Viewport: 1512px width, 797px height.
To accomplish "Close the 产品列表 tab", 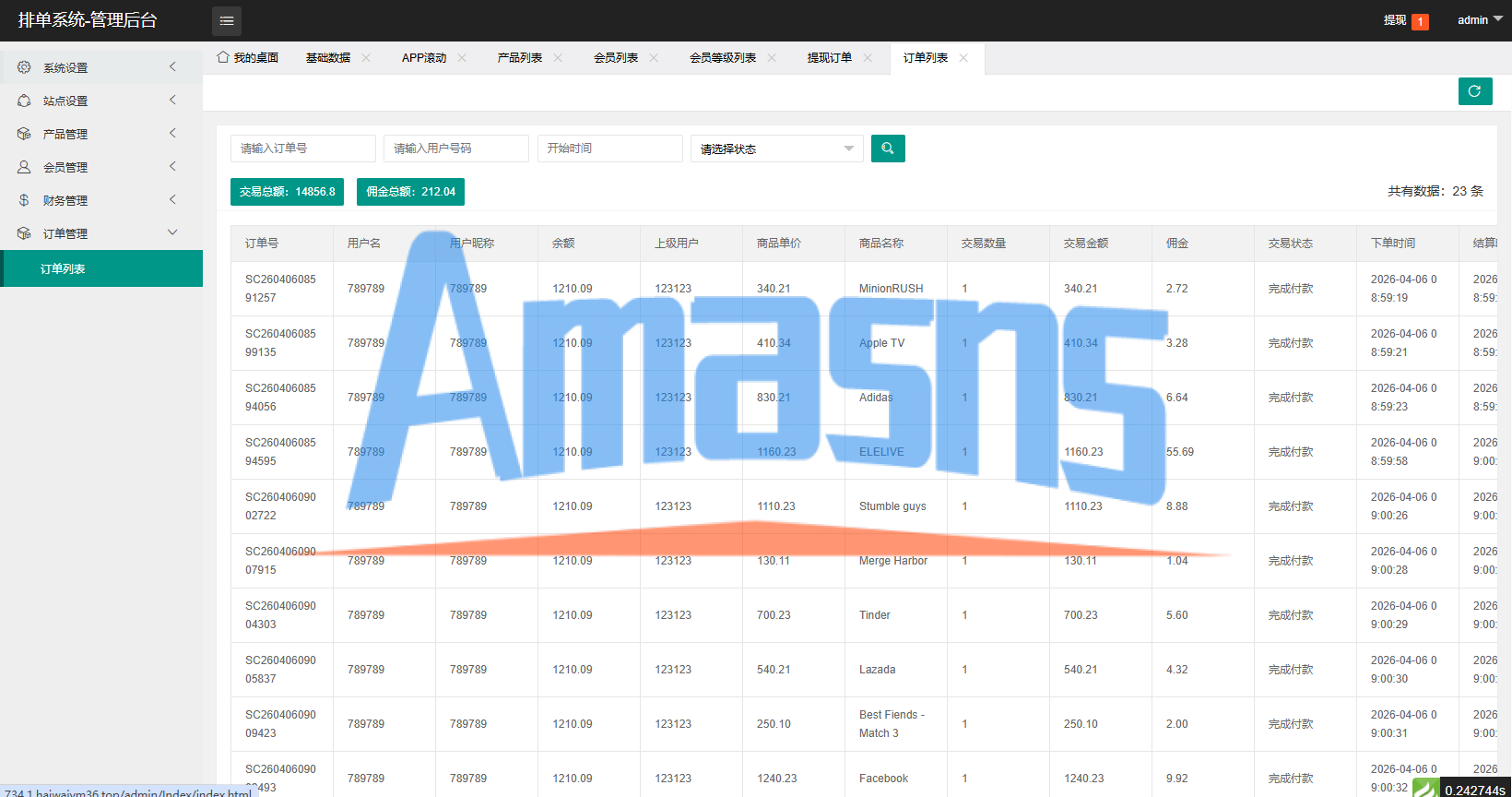I will click(558, 57).
